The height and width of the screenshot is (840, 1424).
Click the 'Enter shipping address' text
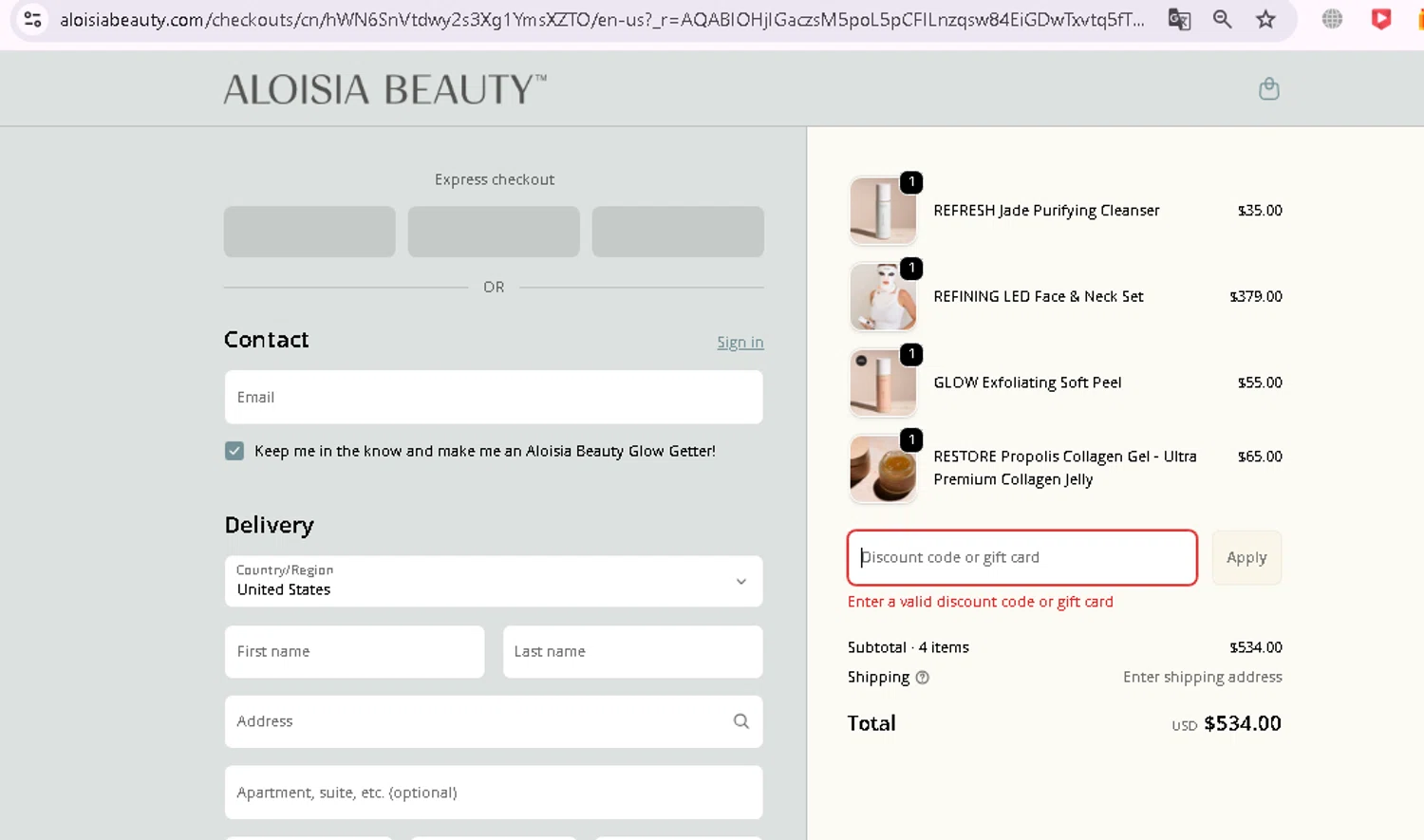1203,677
